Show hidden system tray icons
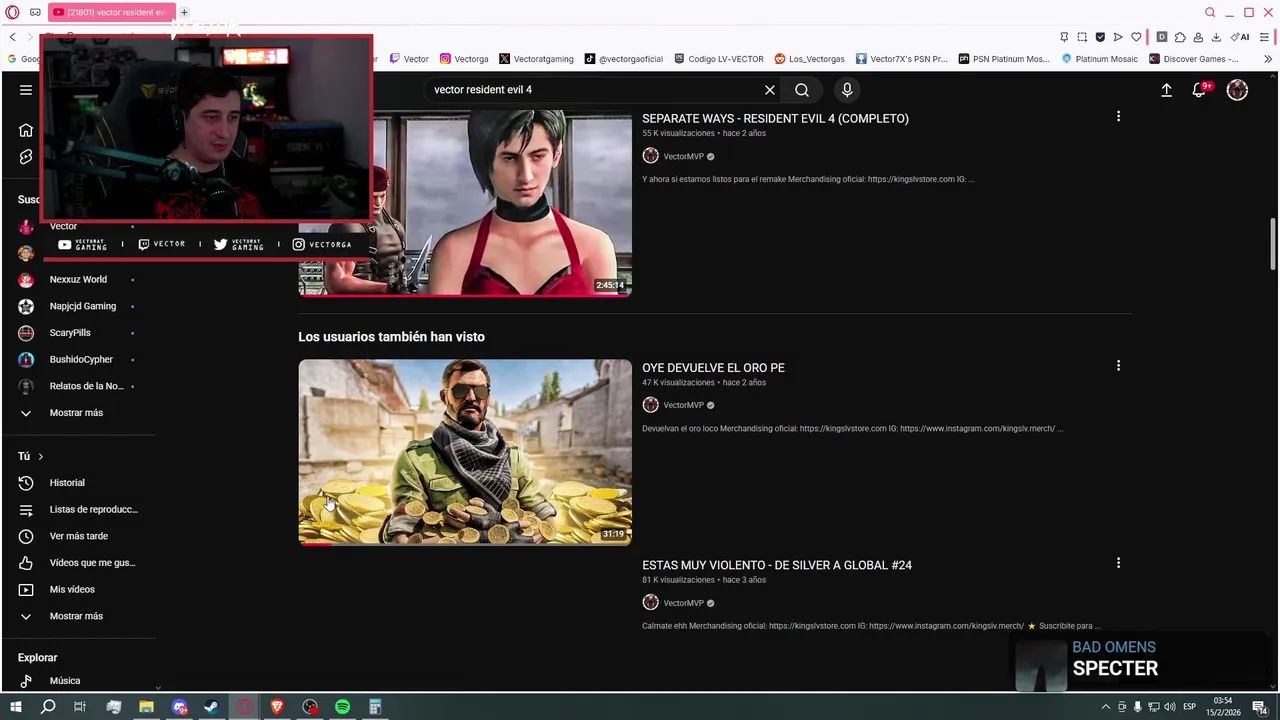Screen dimensions: 1280x720 pyautogui.click(x=1105, y=707)
